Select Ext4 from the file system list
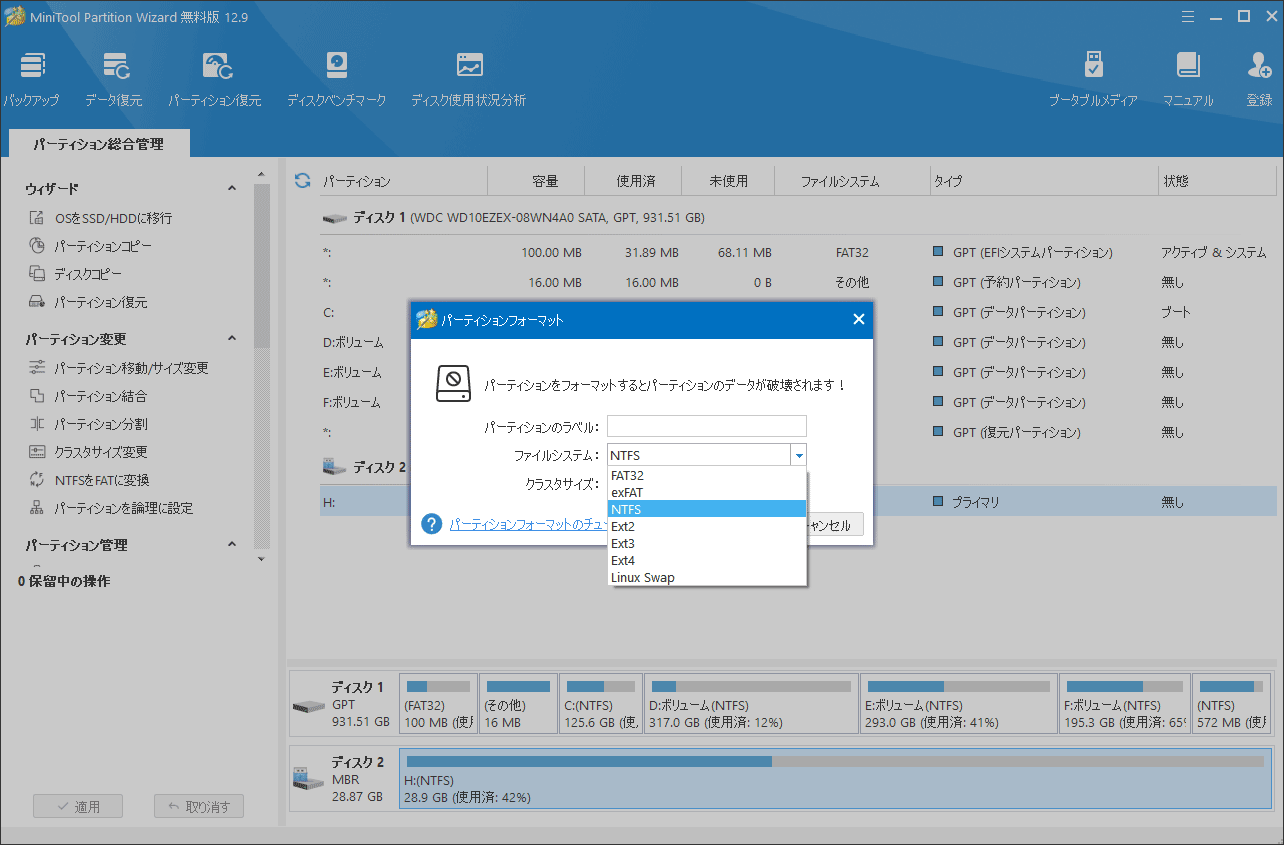 [707, 560]
